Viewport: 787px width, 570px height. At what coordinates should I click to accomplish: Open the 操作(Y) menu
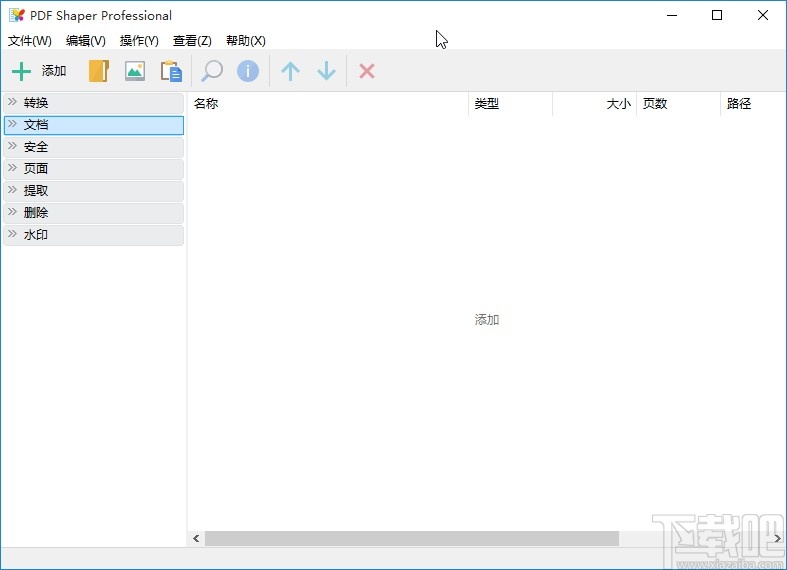click(139, 41)
